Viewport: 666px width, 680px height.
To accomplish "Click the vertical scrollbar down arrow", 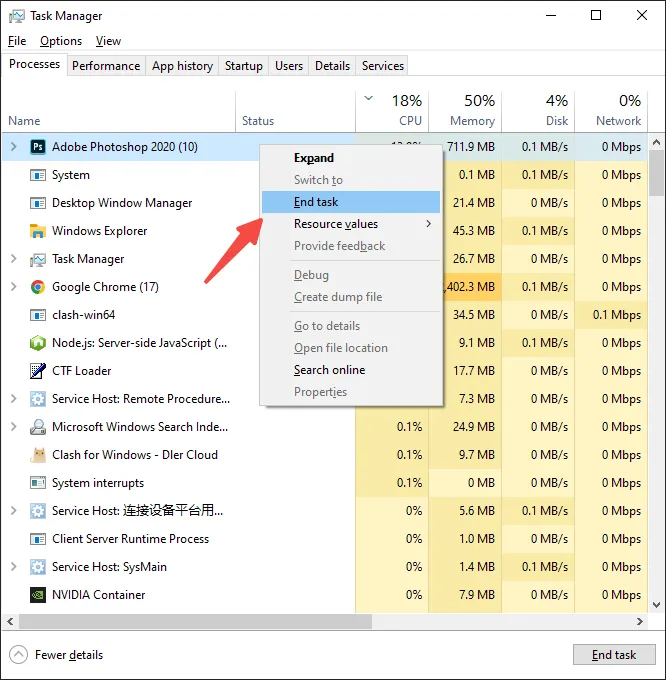I will coord(656,605).
